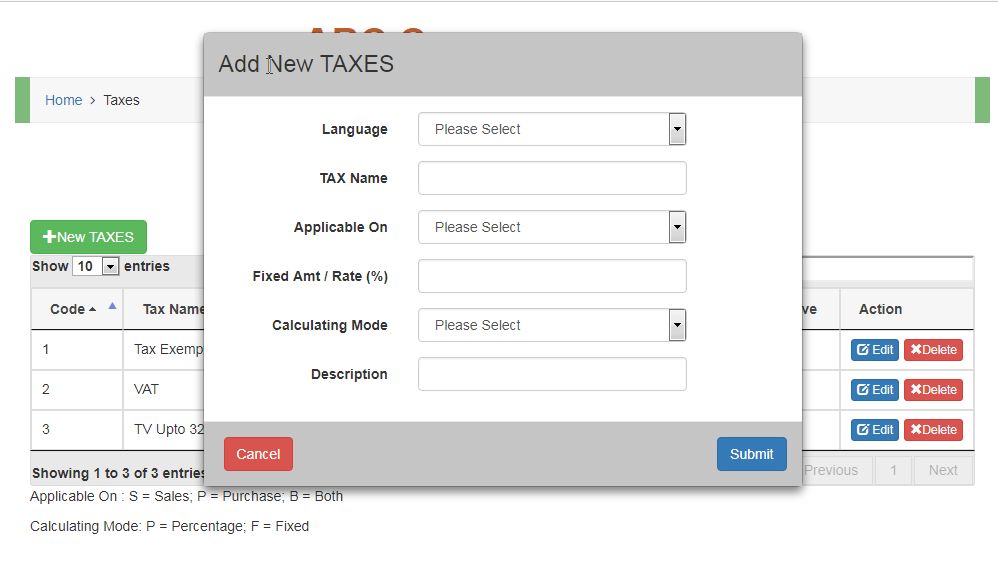The height and width of the screenshot is (572, 998).
Task: Cancel the Add New TAXES dialog
Action: coord(258,454)
